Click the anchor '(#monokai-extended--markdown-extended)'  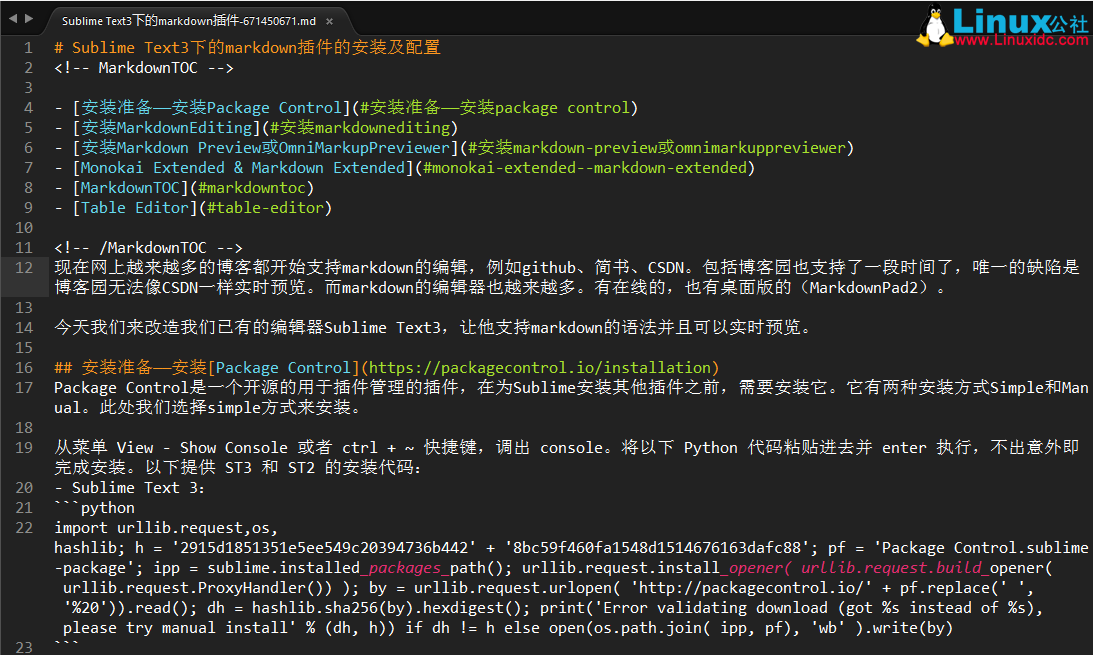pos(585,168)
